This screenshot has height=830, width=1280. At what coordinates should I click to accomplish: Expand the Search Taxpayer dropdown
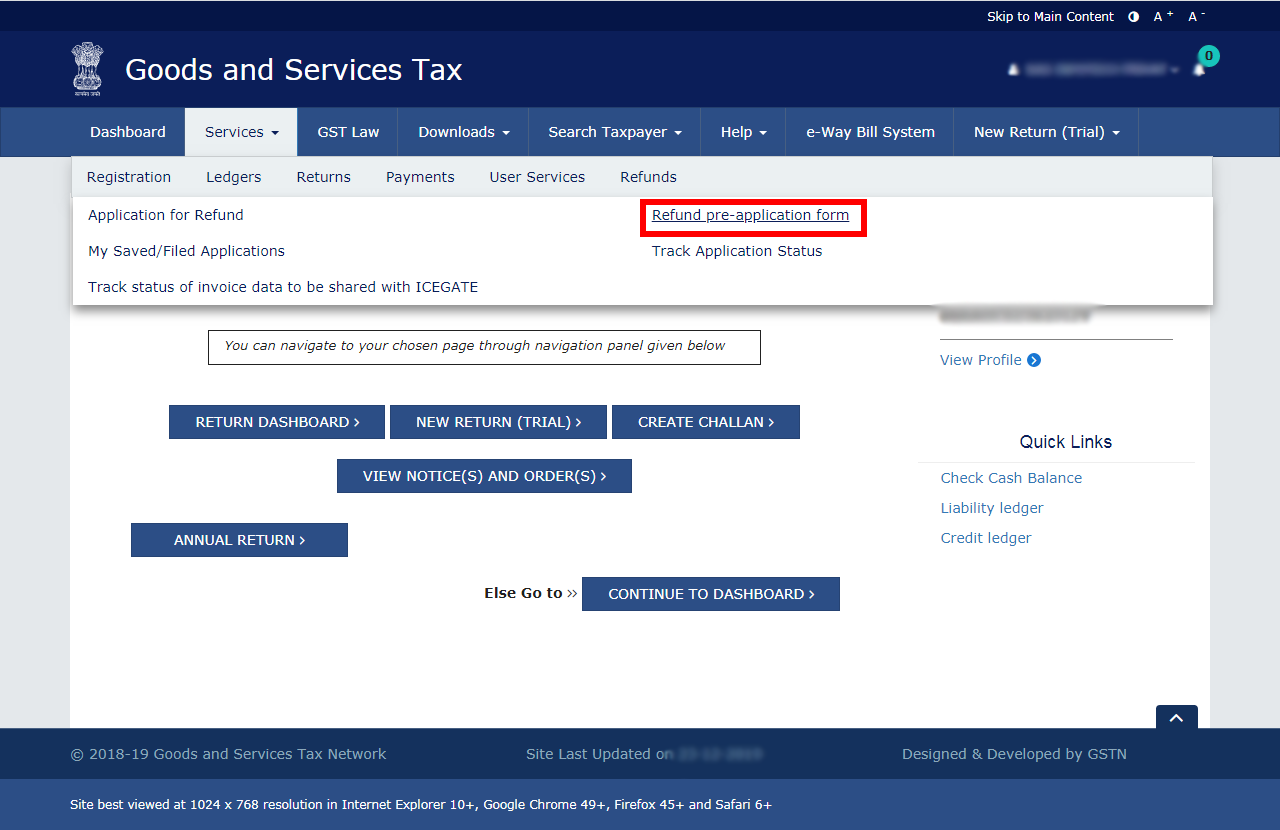point(614,132)
